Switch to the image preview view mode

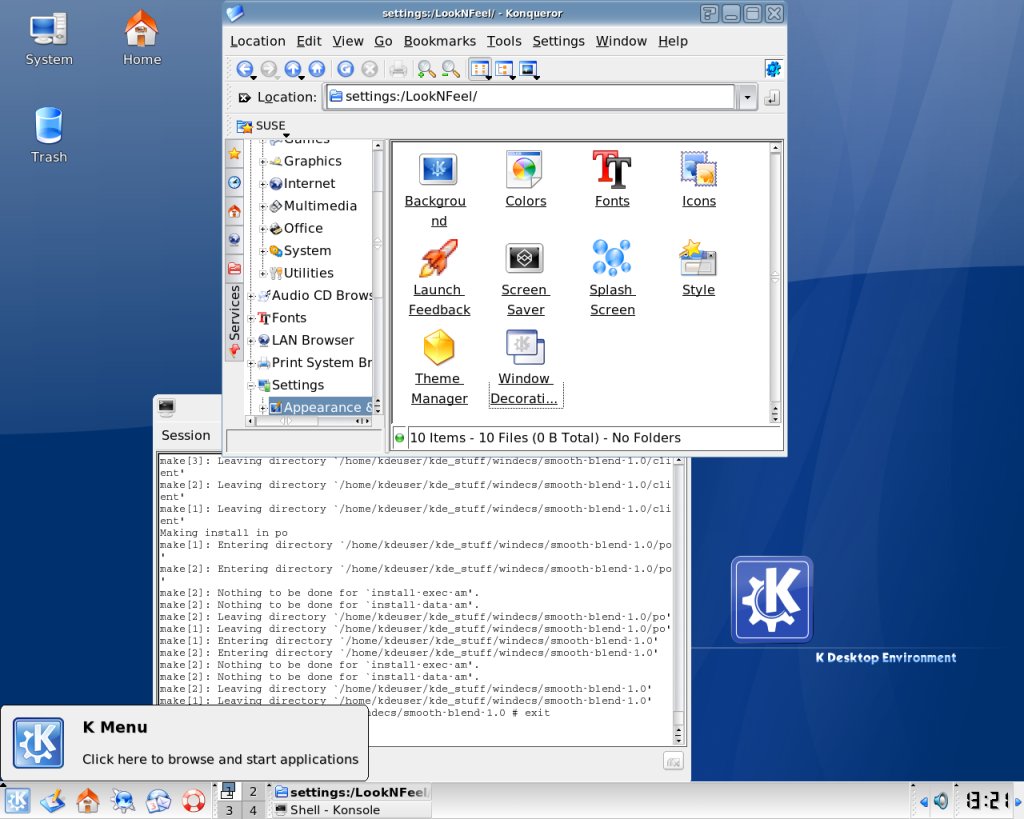click(528, 69)
